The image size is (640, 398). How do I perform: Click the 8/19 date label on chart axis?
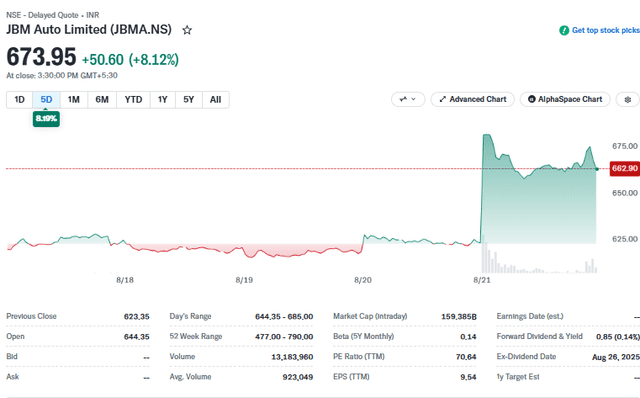[244, 280]
